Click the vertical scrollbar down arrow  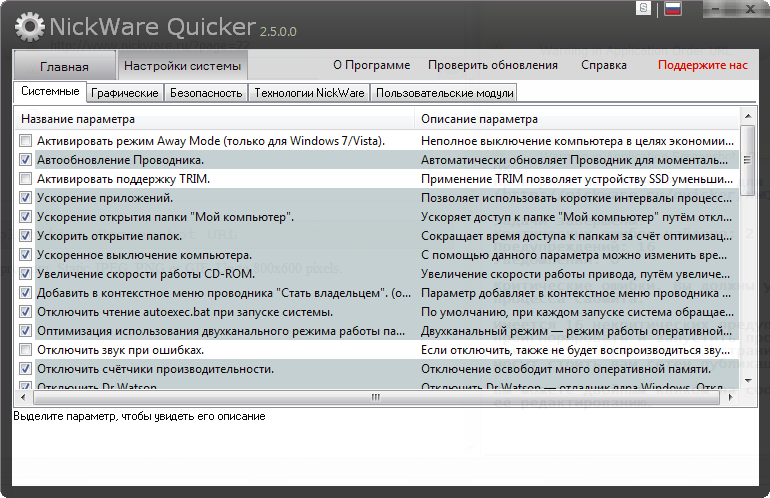coord(747,381)
